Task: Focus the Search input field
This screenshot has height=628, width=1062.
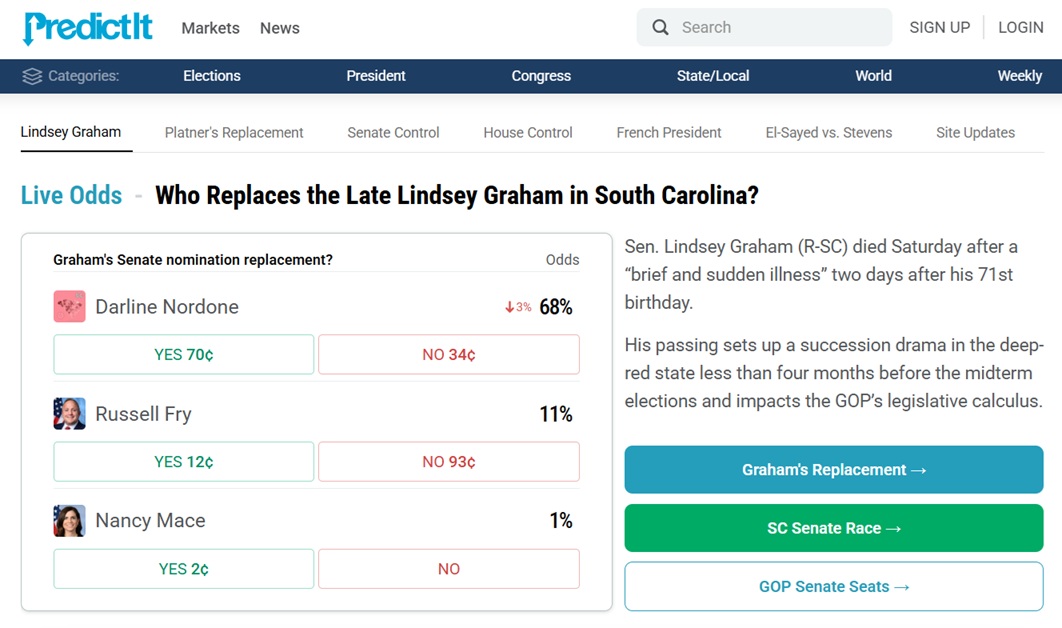Action: [764, 27]
